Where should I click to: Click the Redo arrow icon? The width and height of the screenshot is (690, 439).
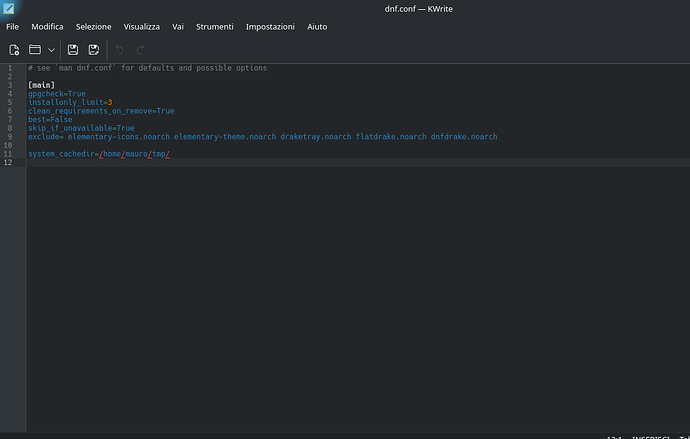pyautogui.click(x=141, y=49)
